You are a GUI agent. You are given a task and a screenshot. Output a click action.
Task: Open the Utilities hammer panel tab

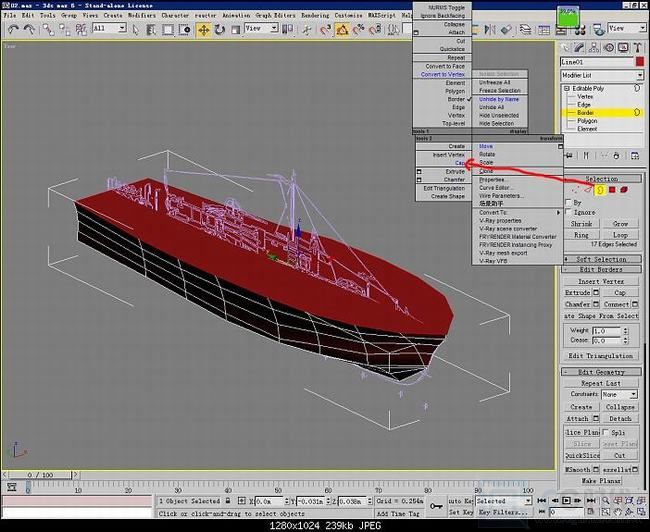pos(638,48)
